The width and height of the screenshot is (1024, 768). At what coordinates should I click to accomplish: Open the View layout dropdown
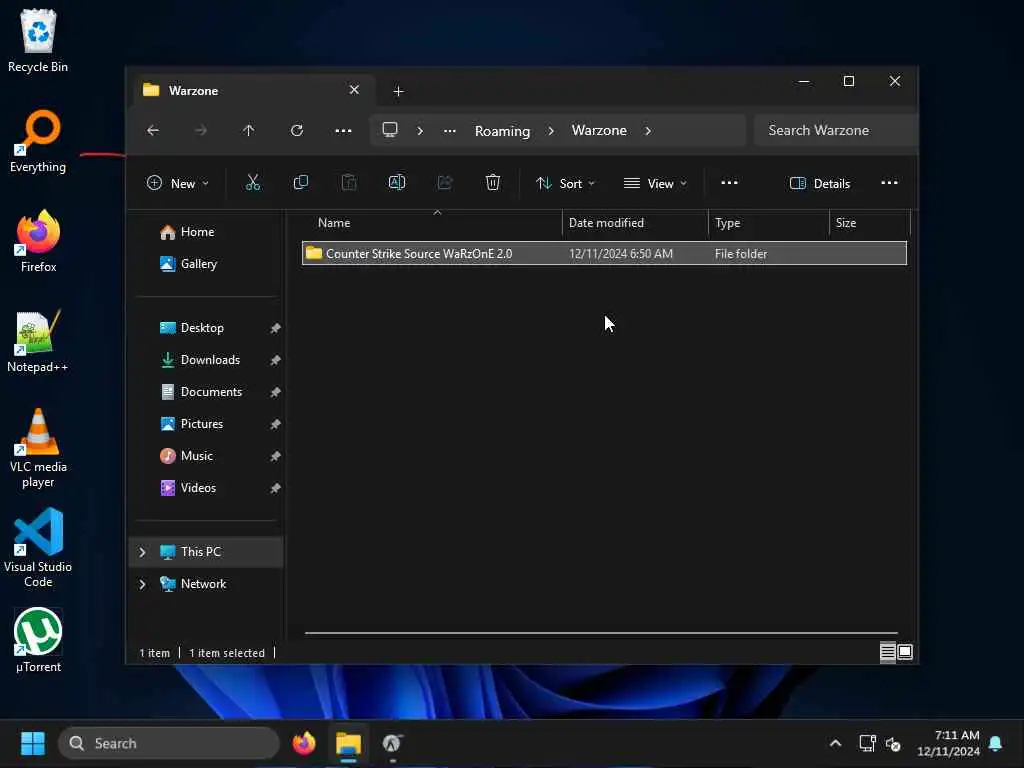[655, 184]
